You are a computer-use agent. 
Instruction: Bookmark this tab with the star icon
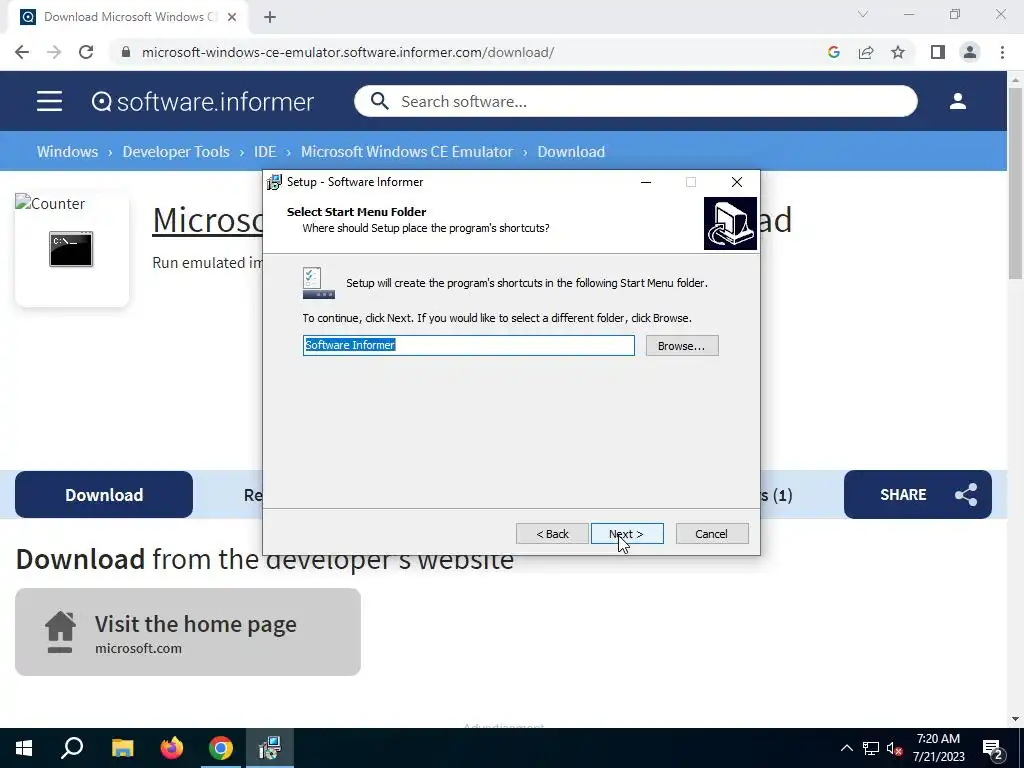(898, 52)
